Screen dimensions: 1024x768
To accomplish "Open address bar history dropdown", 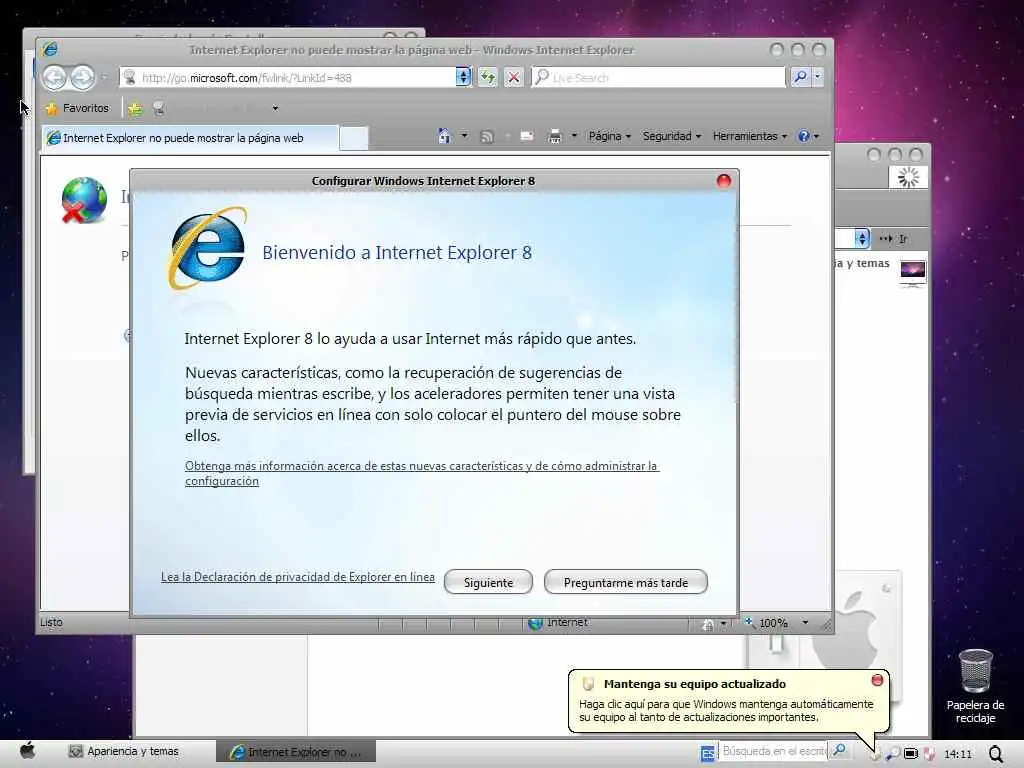I will click(x=463, y=77).
